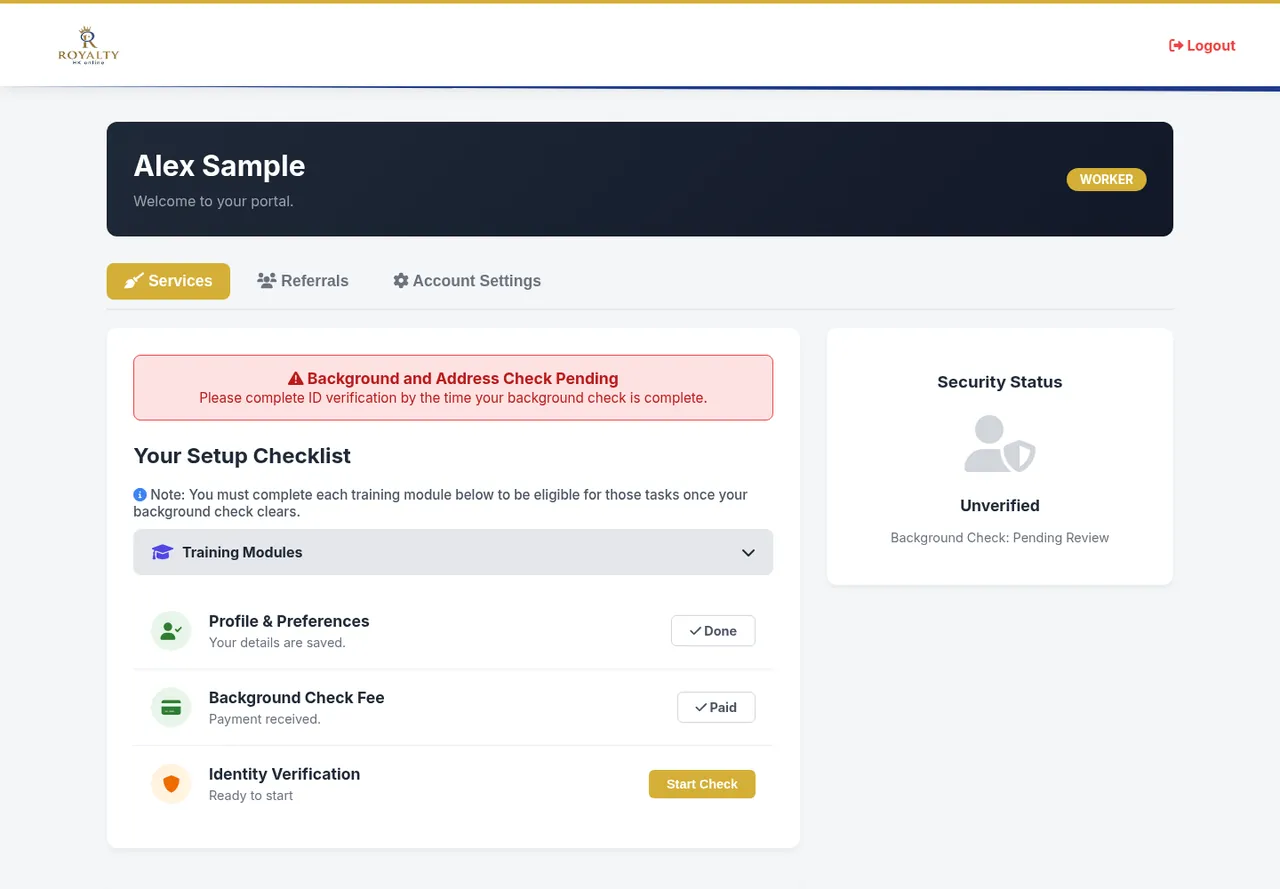Click the Background Check Fee title

pyautogui.click(x=297, y=698)
